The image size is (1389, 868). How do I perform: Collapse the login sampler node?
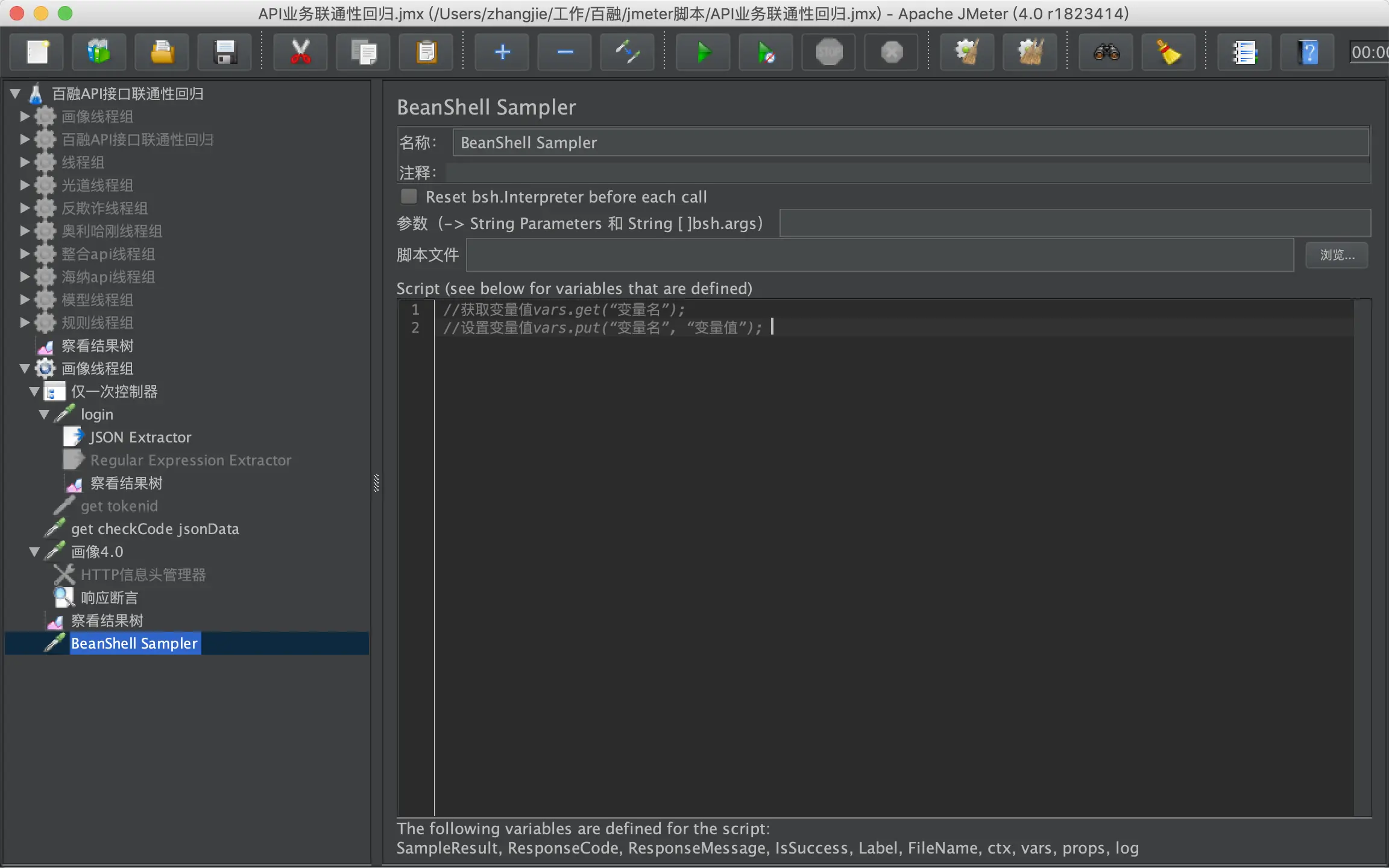pos(44,415)
